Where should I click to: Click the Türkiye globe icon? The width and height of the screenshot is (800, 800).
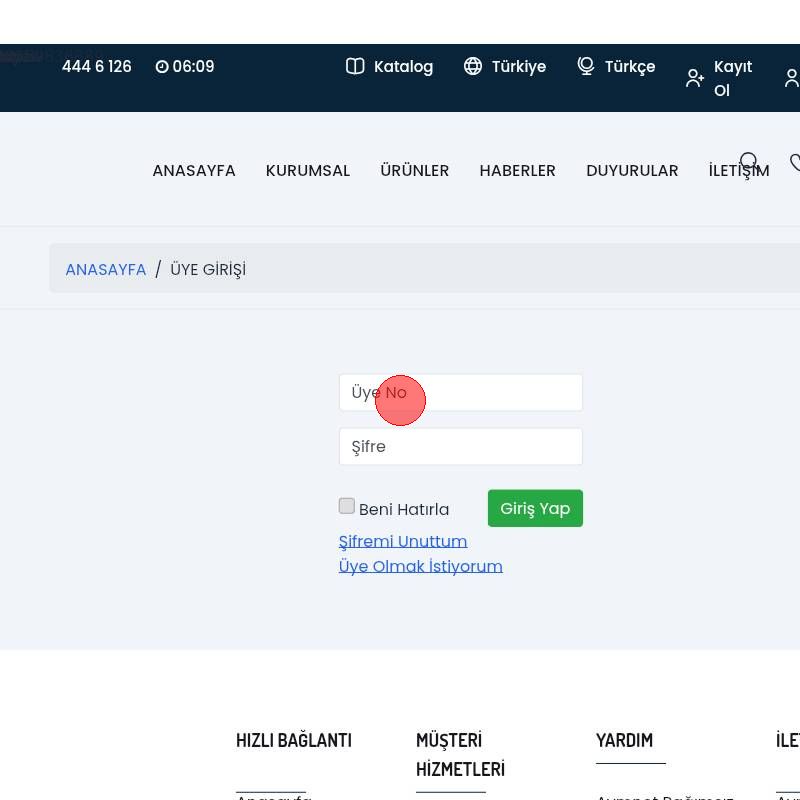[x=473, y=66]
